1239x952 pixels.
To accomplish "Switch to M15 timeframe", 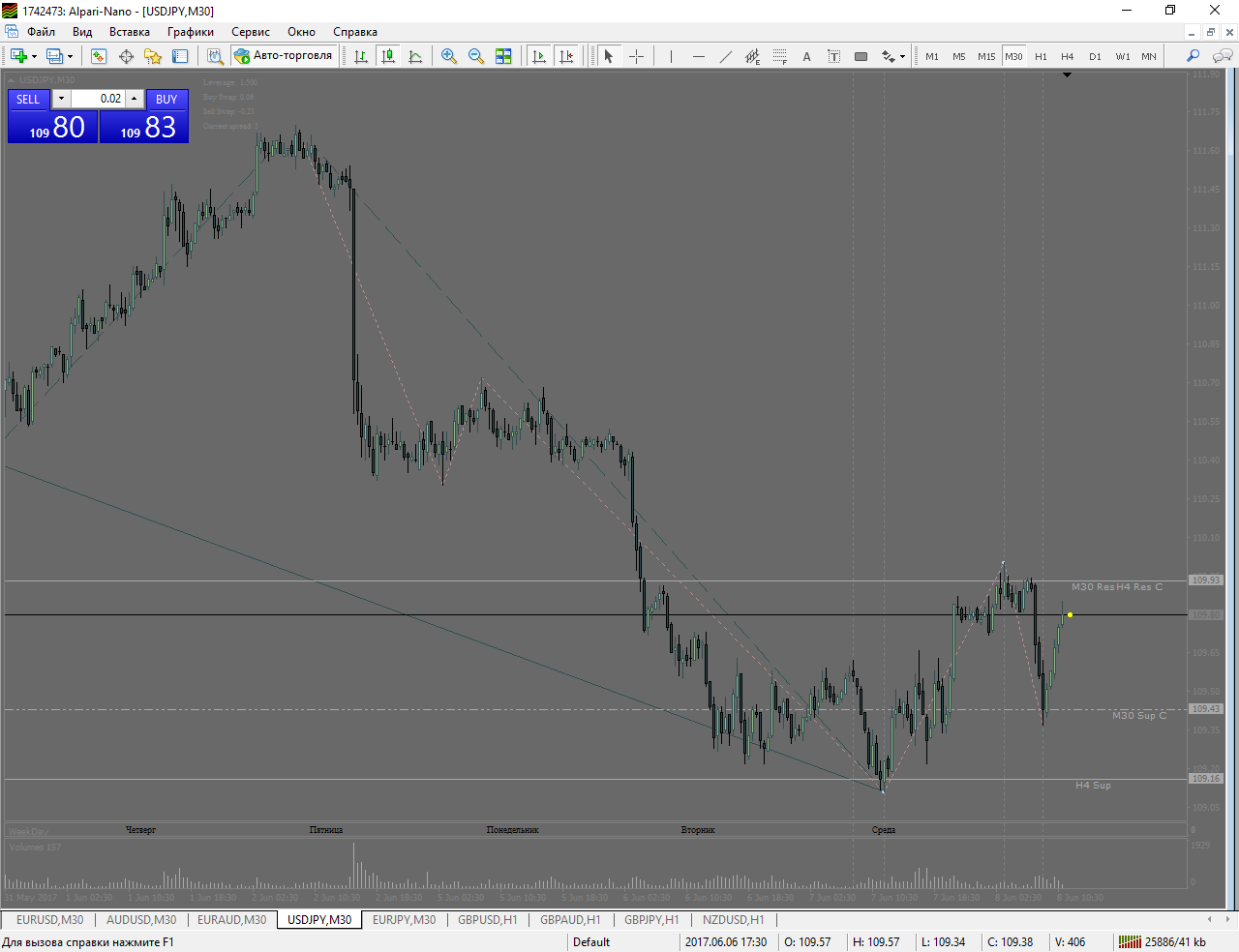I will [x=986, y=56].
